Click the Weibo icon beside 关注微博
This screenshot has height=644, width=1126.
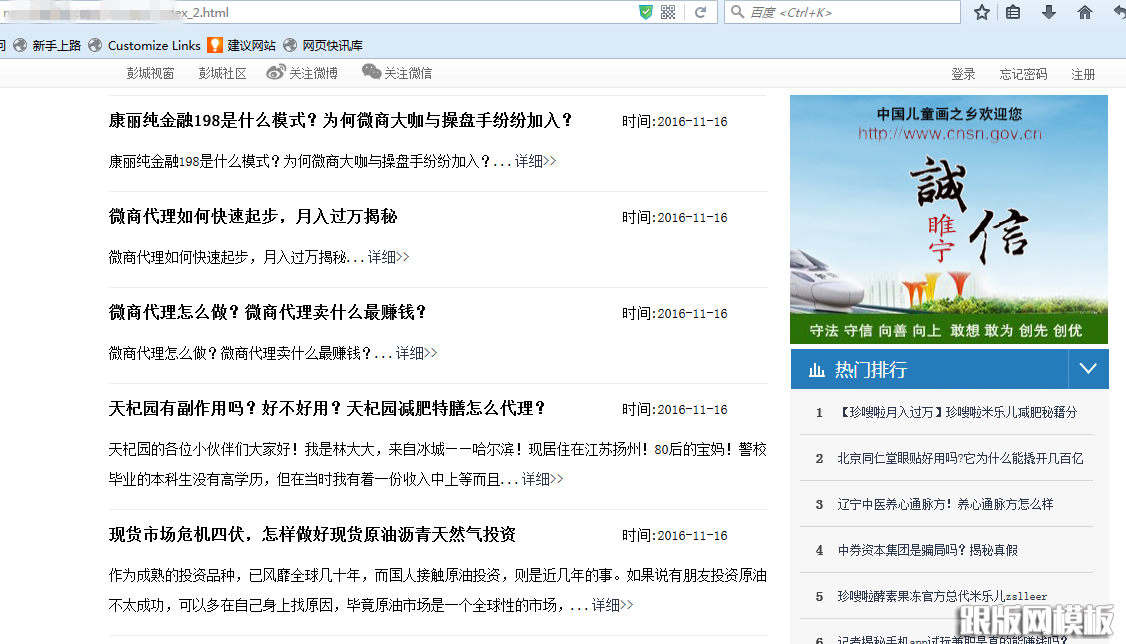point(276,72)
